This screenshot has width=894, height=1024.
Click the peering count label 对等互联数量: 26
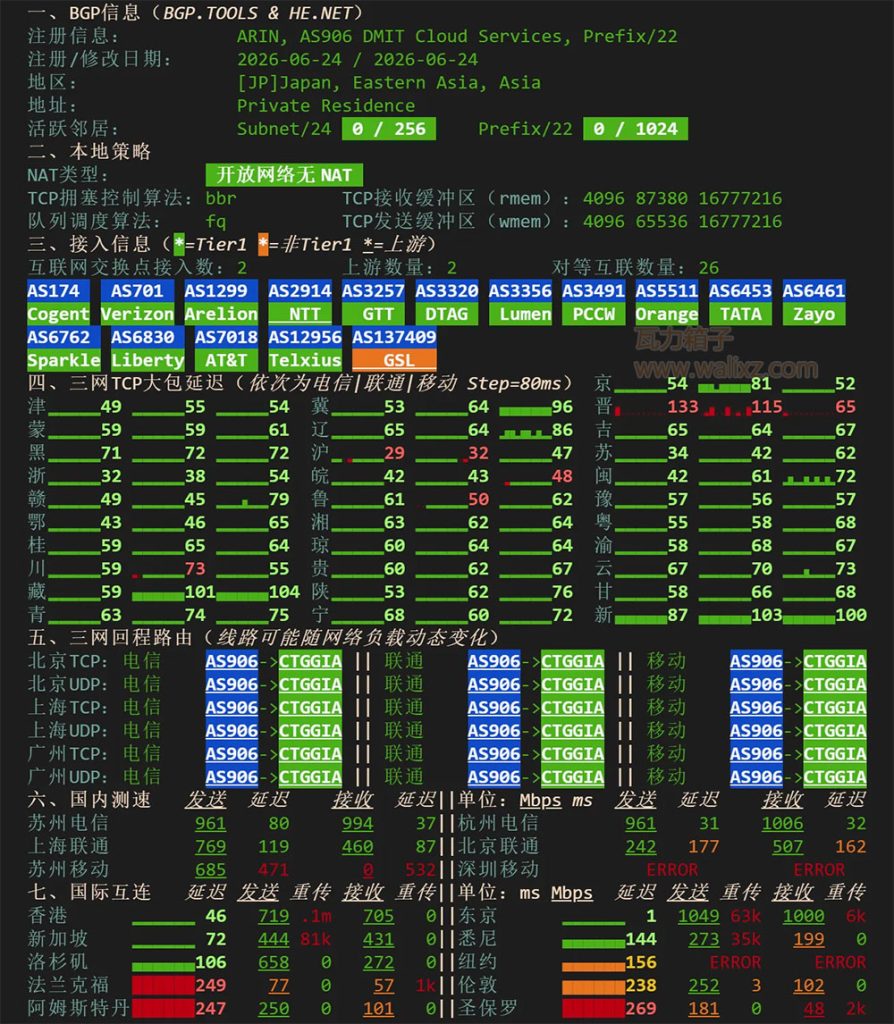635,268
